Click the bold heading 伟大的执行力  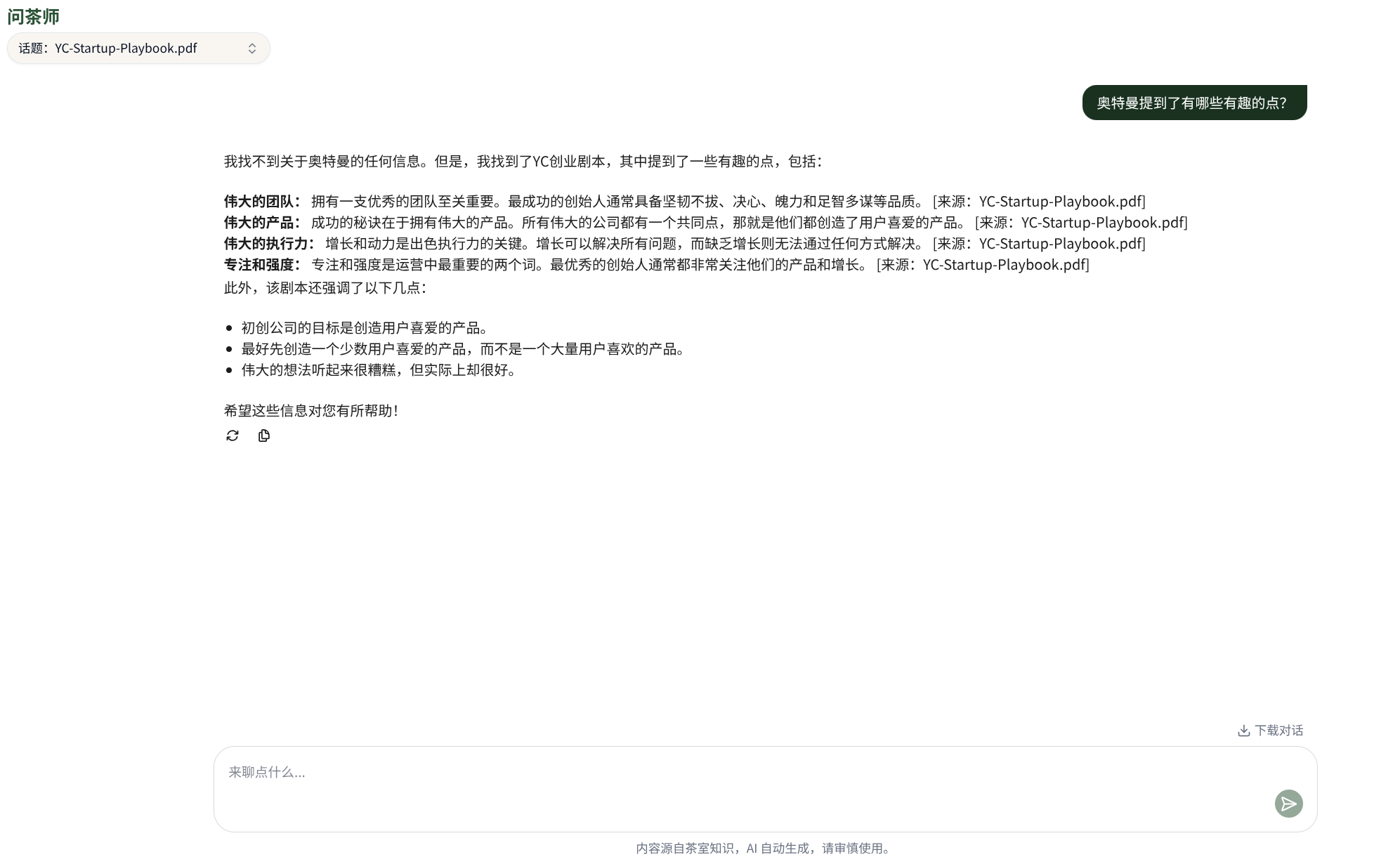pos(270,244)
